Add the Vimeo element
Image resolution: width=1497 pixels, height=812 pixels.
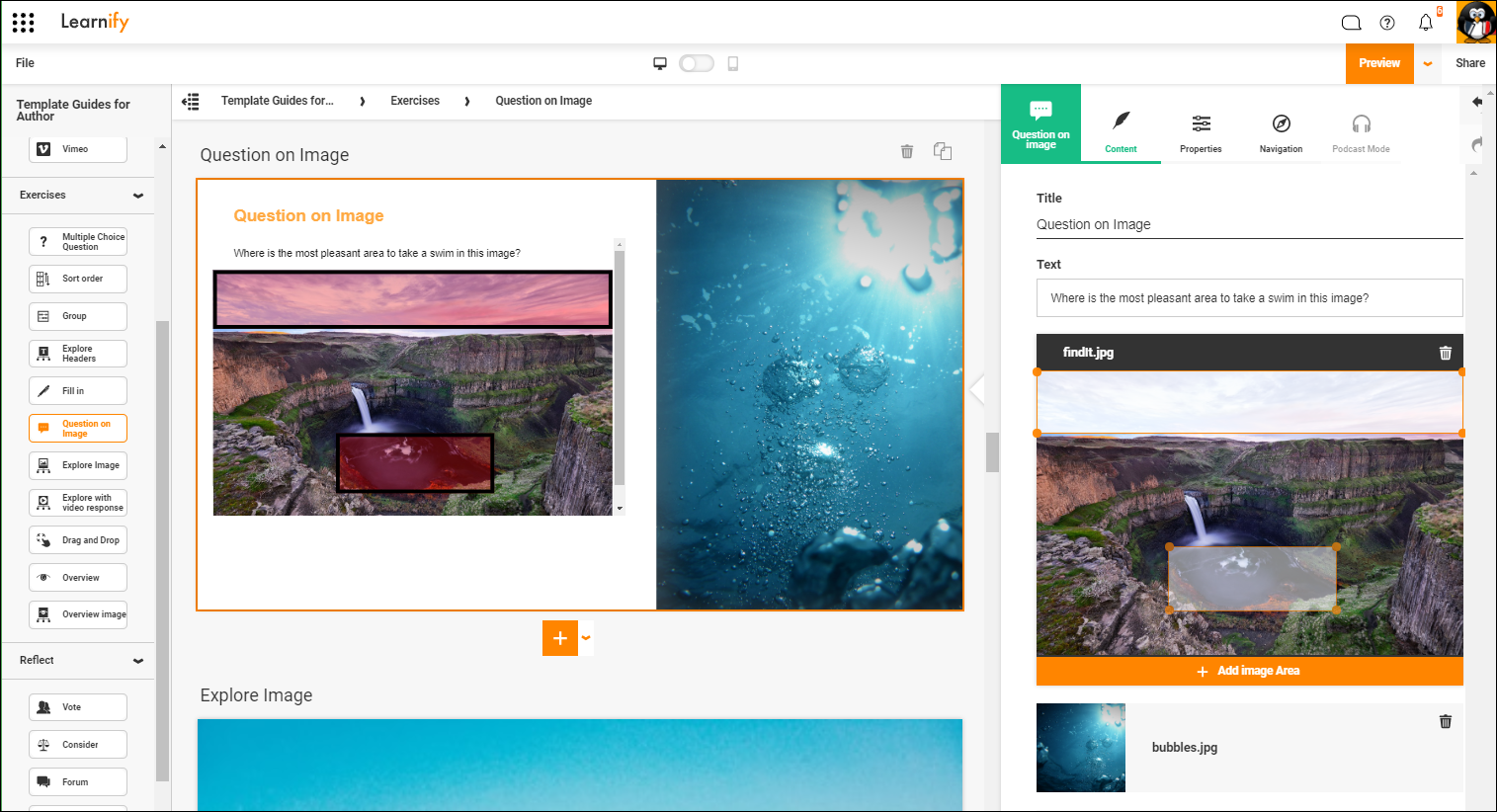click(x=78, y=149)
